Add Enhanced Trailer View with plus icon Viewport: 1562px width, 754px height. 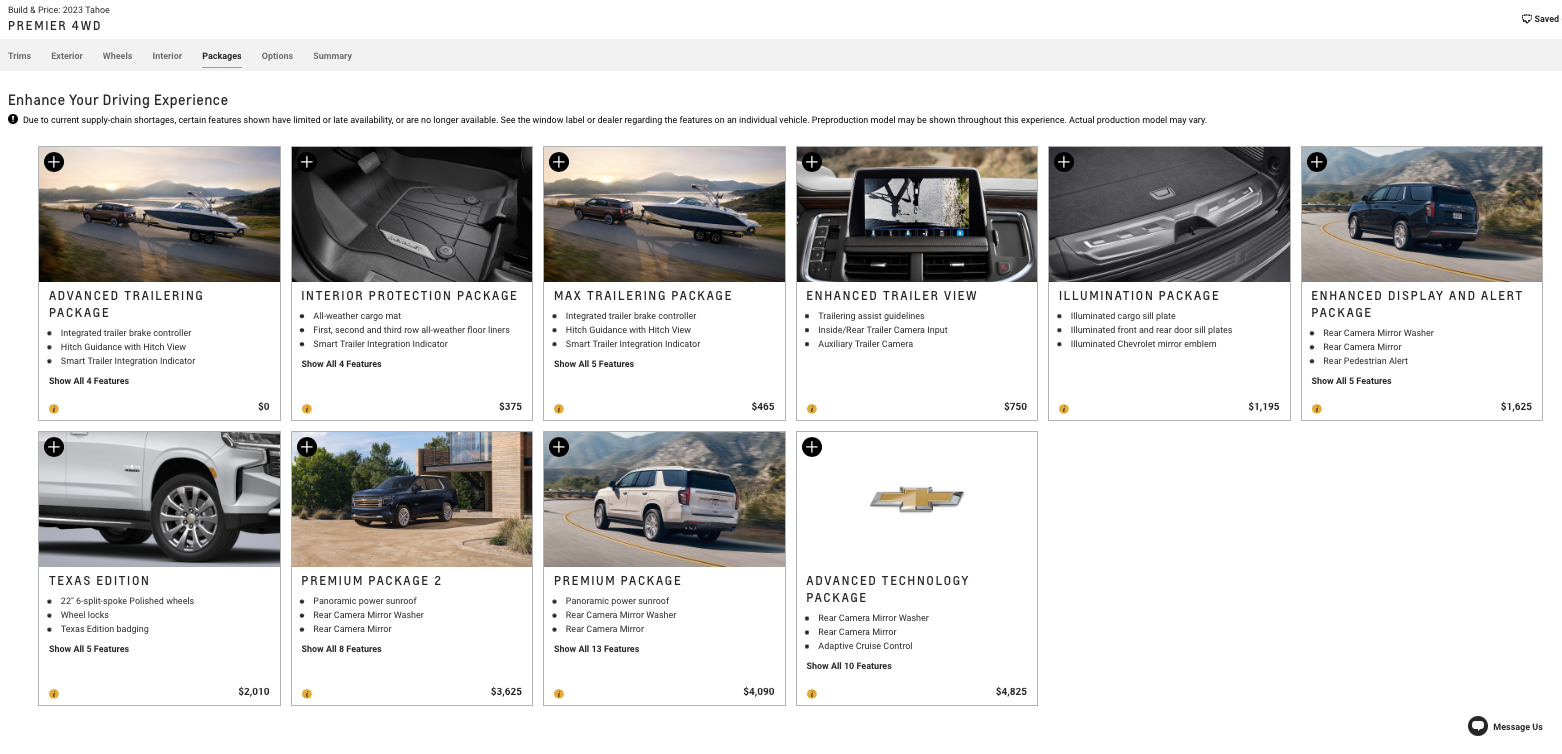812,162
